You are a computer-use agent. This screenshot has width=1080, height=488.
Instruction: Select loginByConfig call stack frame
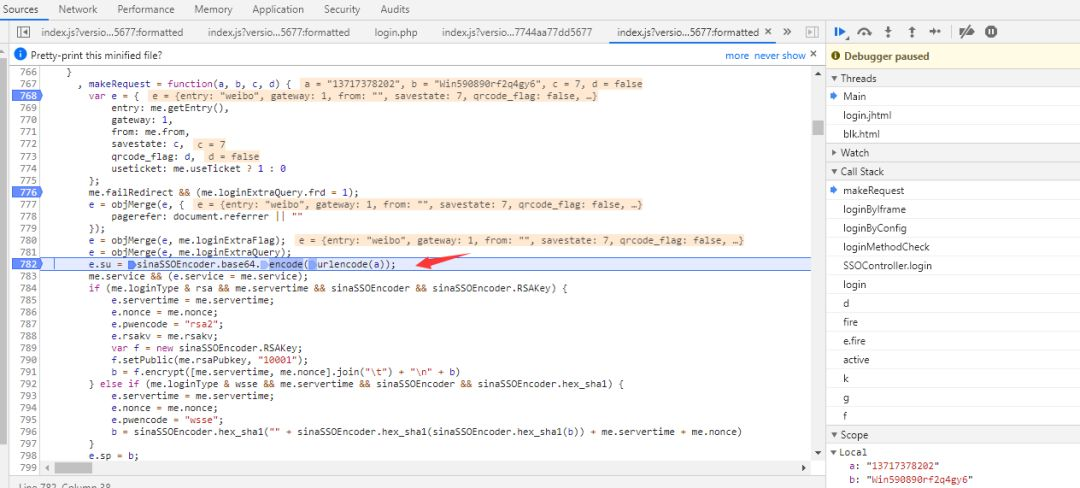click(875, 228)
